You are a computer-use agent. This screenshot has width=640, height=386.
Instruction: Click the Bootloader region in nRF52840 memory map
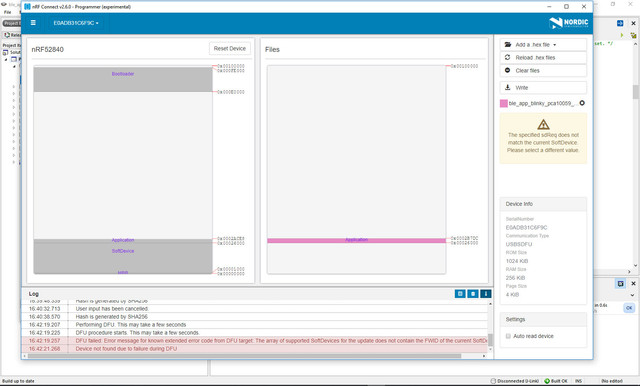(x=122, y=79)
